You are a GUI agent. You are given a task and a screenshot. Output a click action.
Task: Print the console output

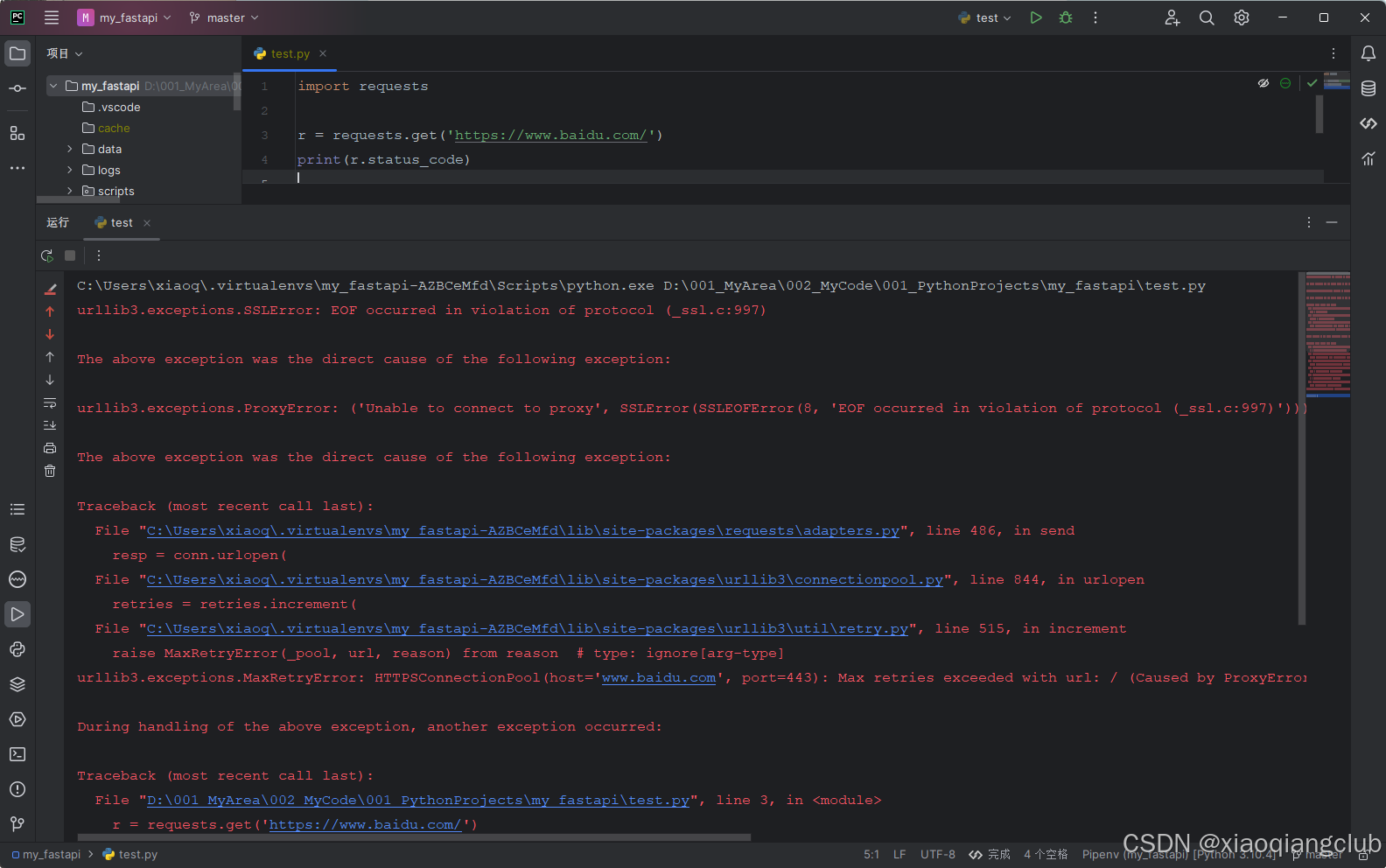(x=50, y=448)
